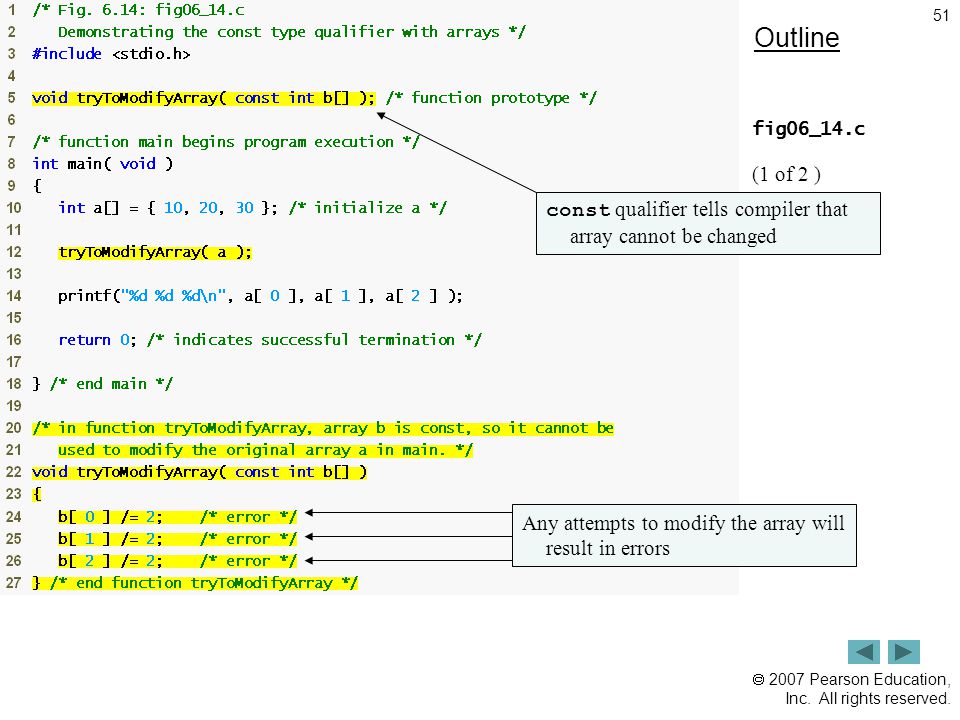Viewport: 960px width, 720px height.
Task: Click the '(1 of 2)' page label
Action: [x=786, y=174]
